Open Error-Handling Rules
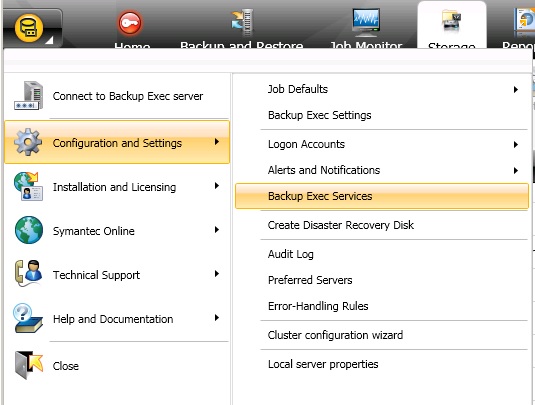 pyautogui.click(x=382, y=306)
